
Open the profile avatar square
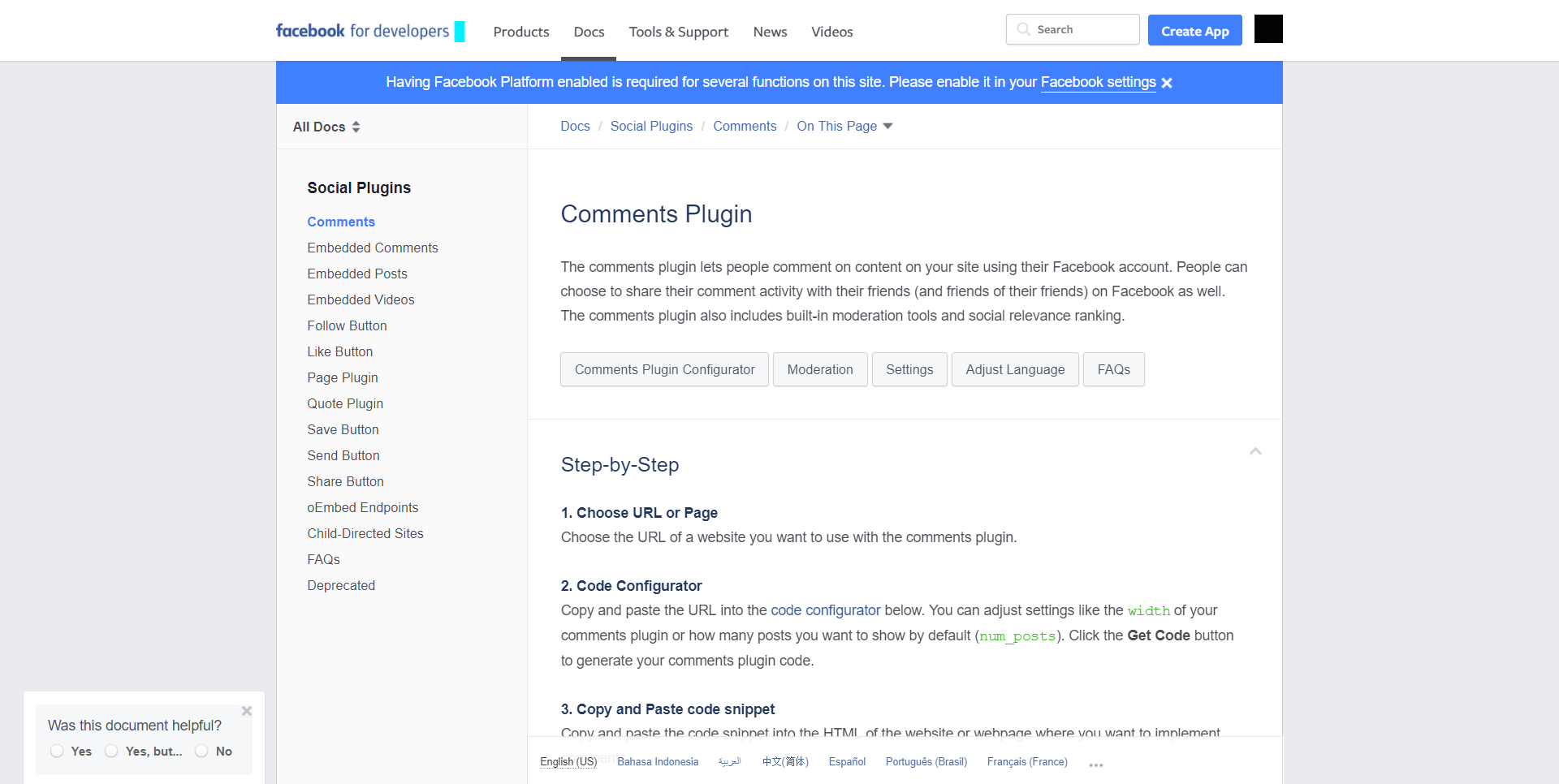point(1268,29)
